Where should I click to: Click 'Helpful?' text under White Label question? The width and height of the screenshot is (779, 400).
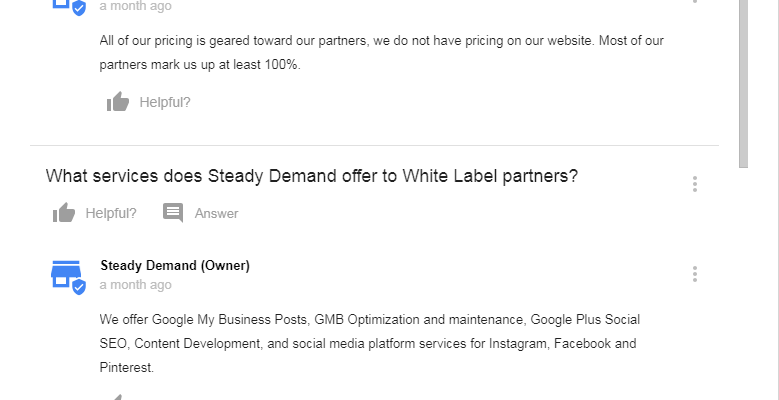pos(111,213)
